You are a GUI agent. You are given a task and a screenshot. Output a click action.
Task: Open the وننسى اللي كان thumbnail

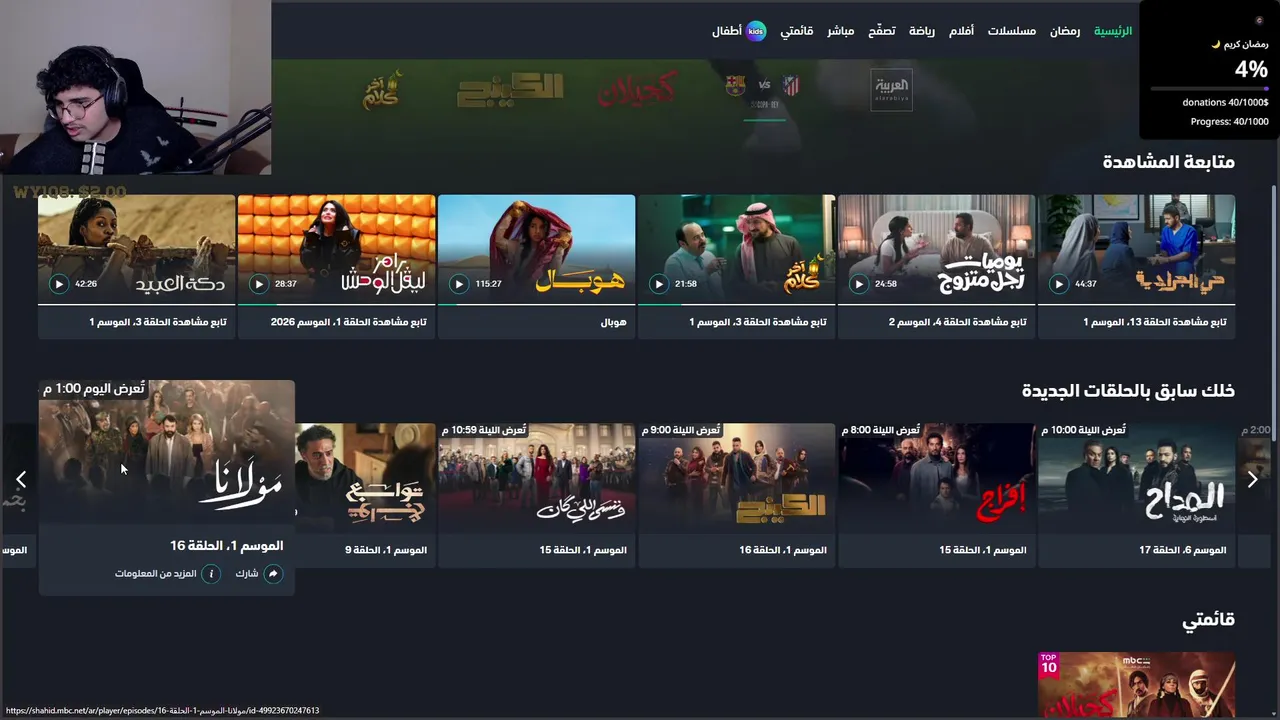pyautogui.click(x=537, y=479)
